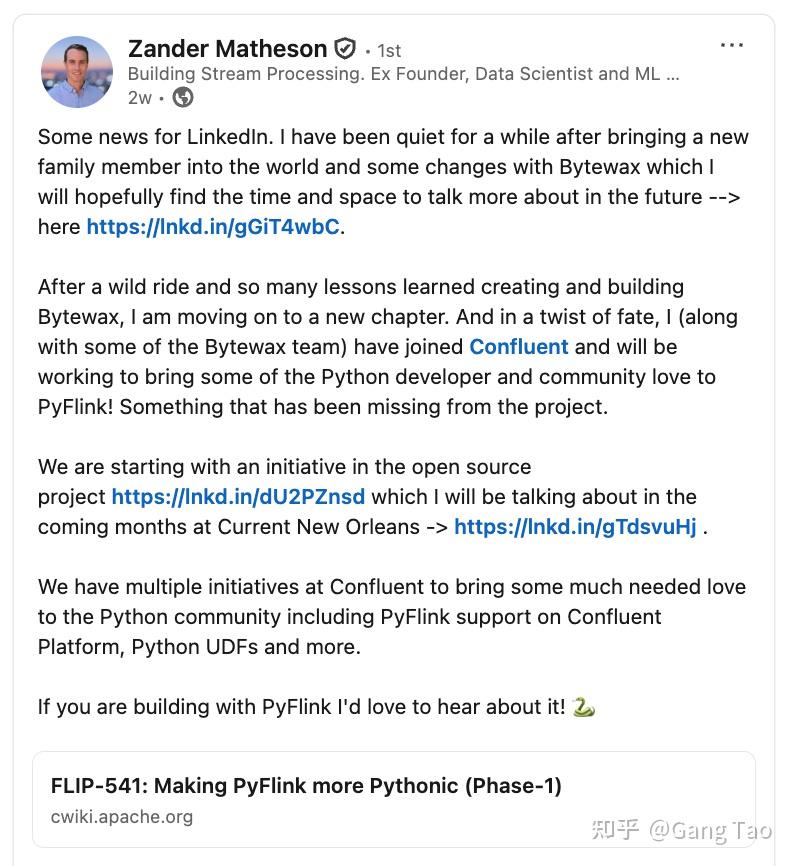Click the @Gang Tao watermark text
This screenshot has width=792, height=866.
[x=710, y=830]
